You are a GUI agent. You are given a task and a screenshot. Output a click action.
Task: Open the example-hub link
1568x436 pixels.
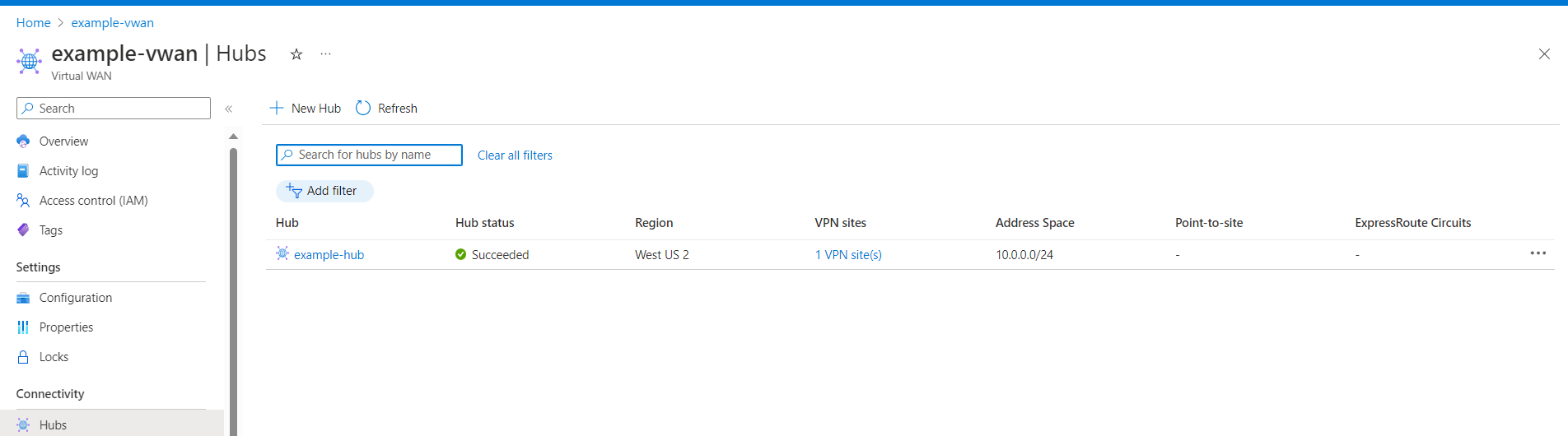click(x=329, y=255)
